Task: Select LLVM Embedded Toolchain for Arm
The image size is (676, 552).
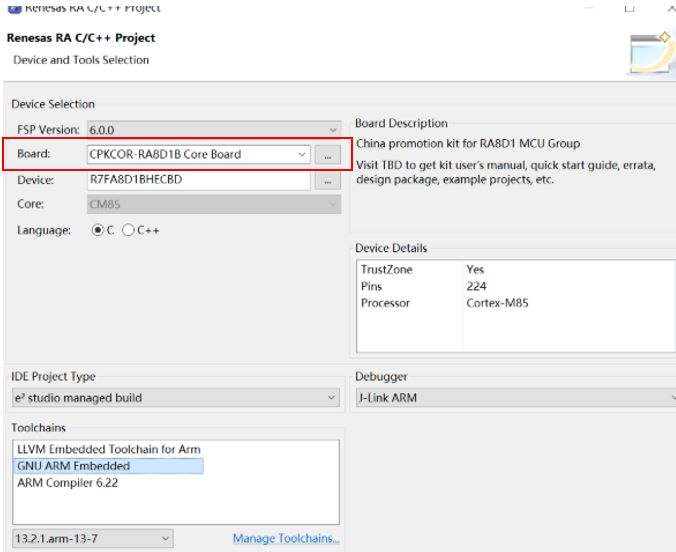Action: [109, 449]
